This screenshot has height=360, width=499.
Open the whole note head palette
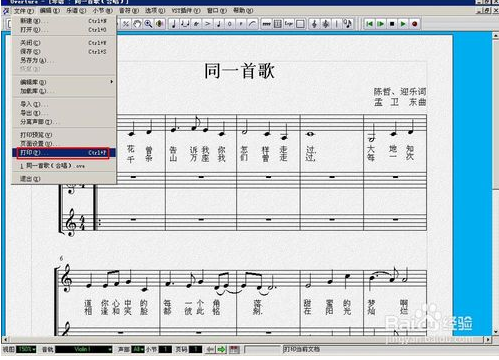230,24
